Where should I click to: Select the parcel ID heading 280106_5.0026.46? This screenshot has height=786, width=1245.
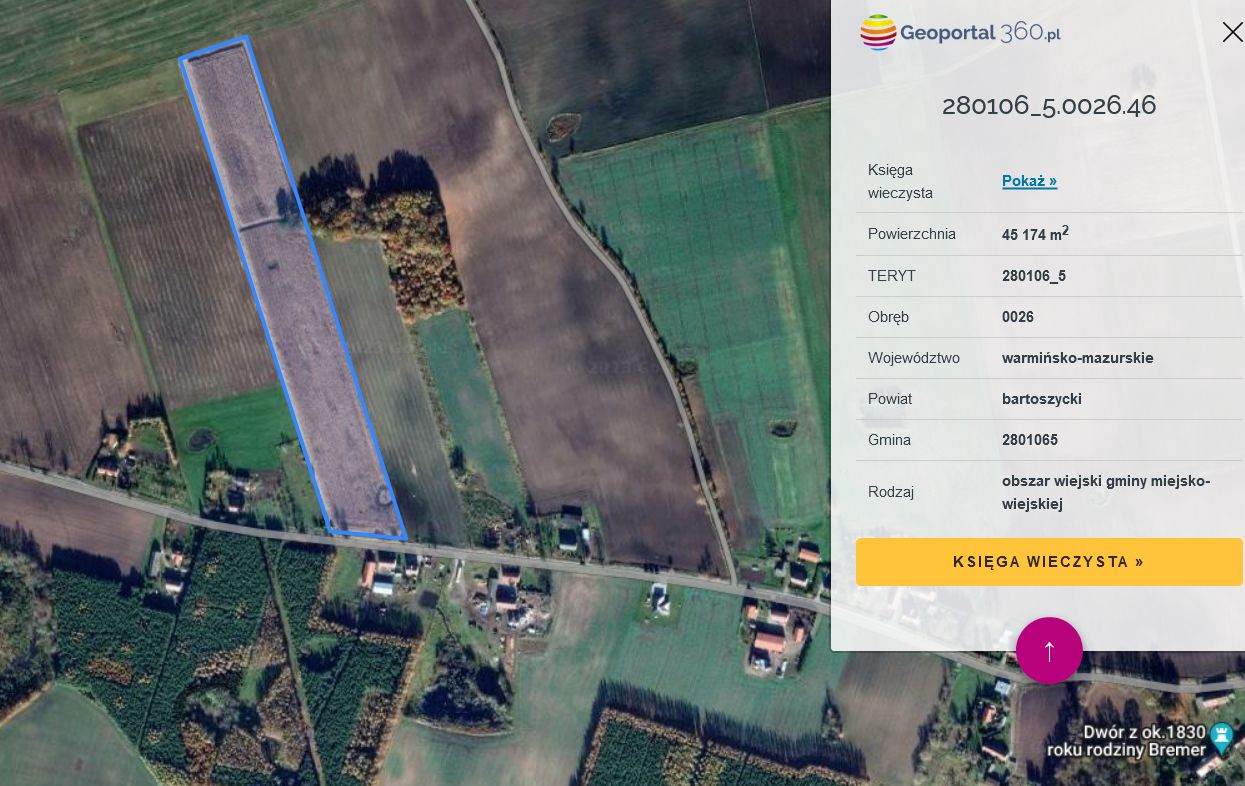coord(1049,105)
